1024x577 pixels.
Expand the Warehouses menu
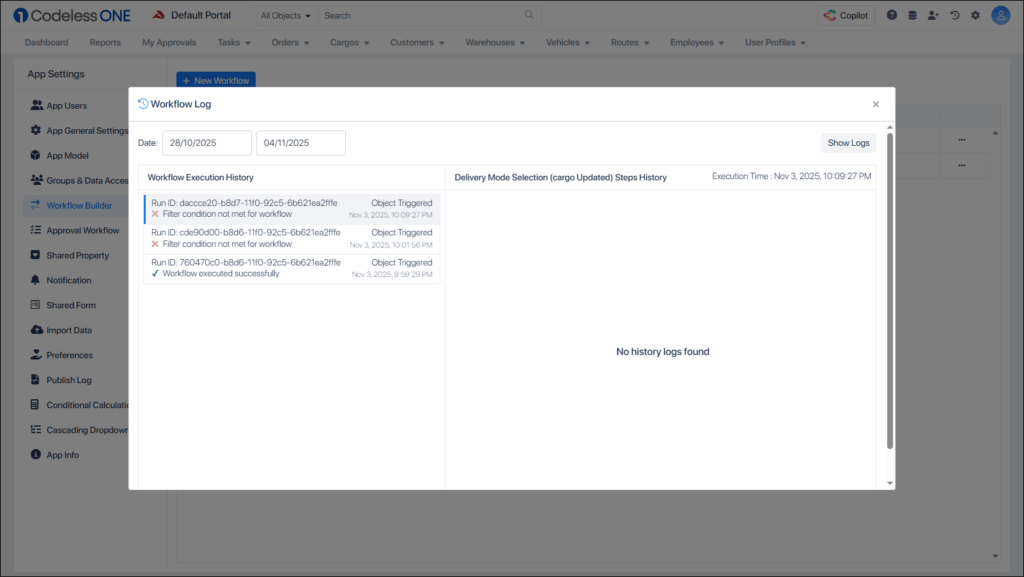point(495,43)
